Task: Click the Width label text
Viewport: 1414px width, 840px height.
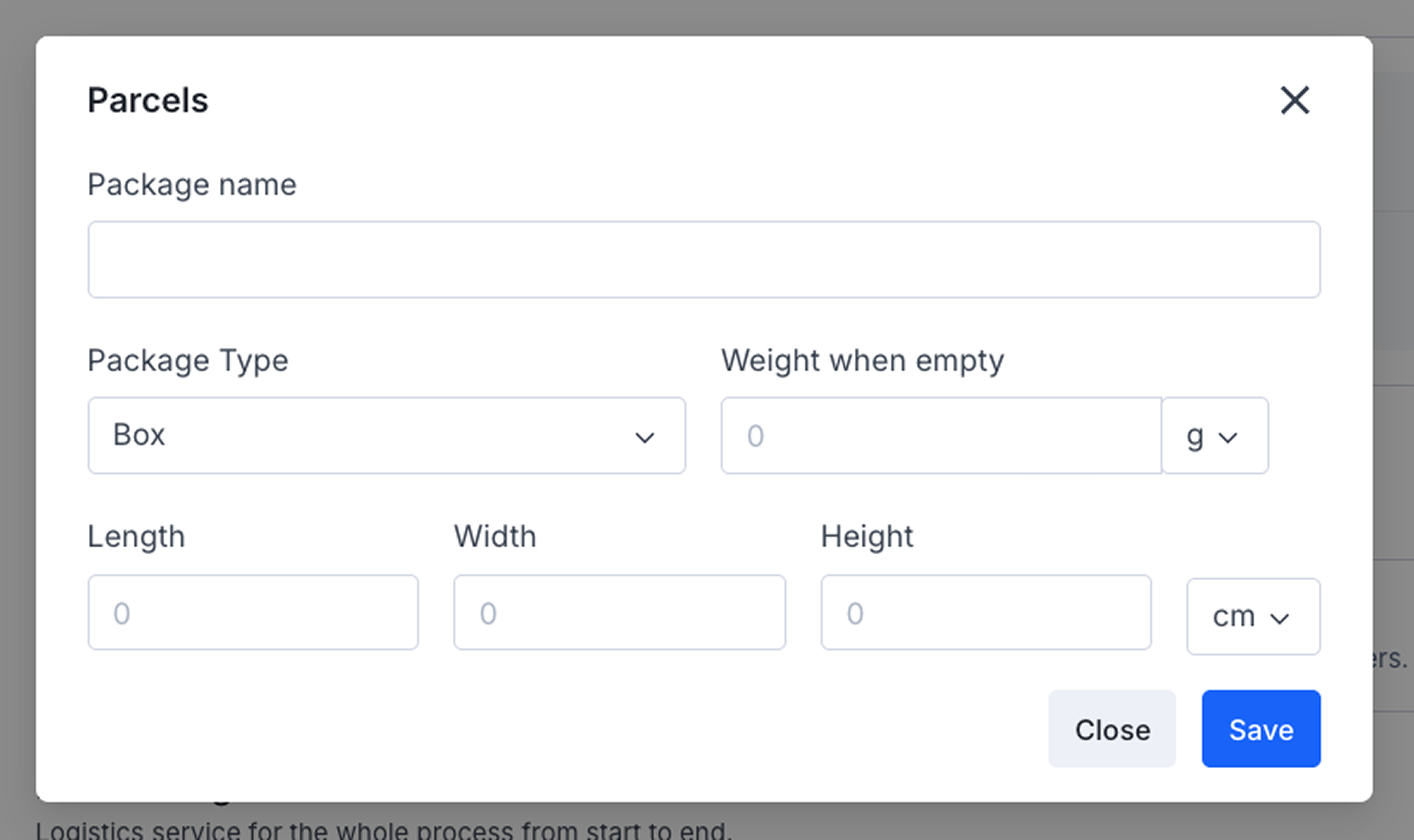Action: (x=495, y=537)
